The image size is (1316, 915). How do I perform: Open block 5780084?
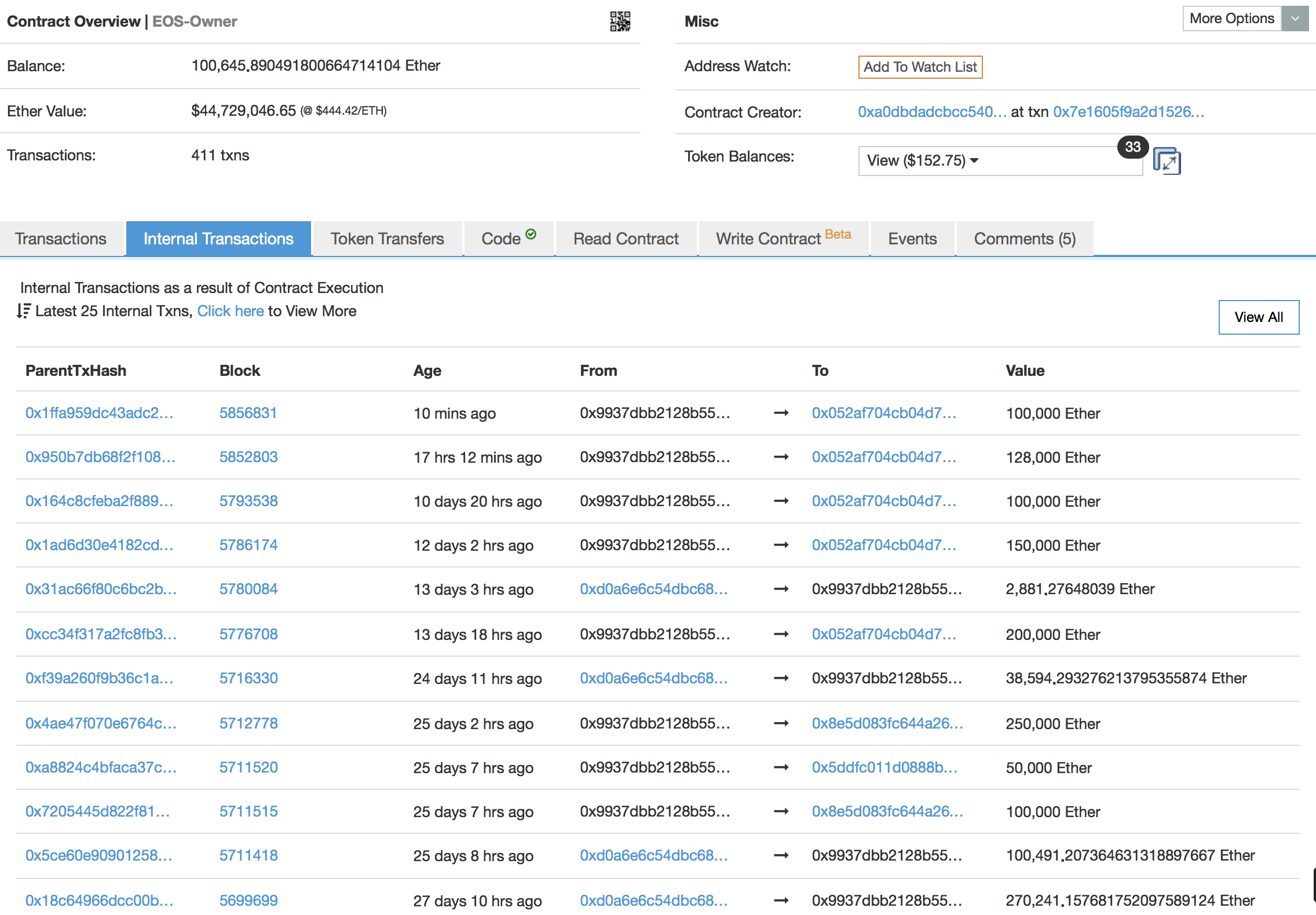[x=248, y=589]
